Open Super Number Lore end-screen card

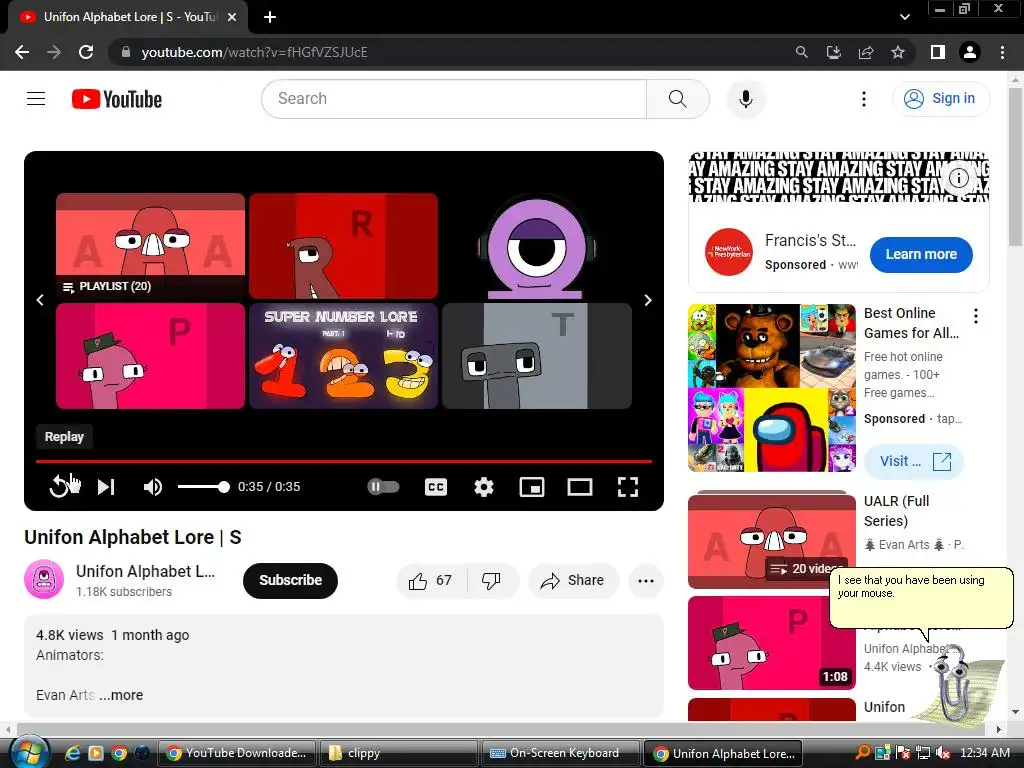coord(344,356)
